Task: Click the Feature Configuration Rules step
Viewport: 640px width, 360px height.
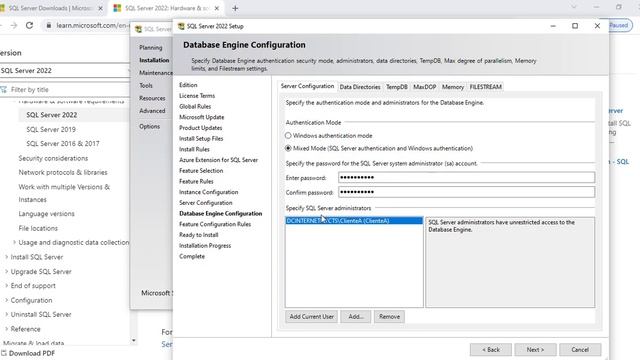Action: (215, 224)
